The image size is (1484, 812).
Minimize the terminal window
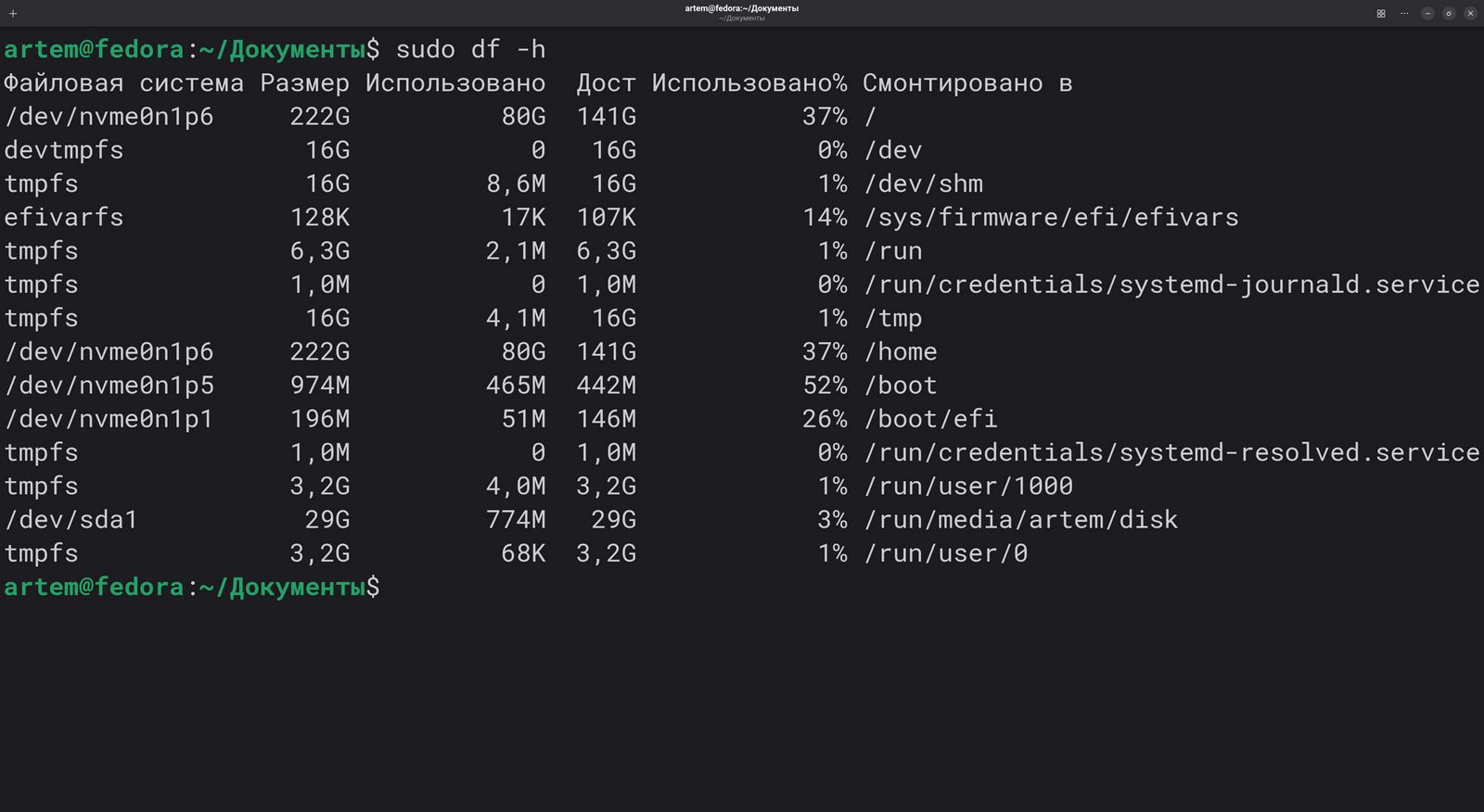pyautogui.click(x=1427, y=14)
